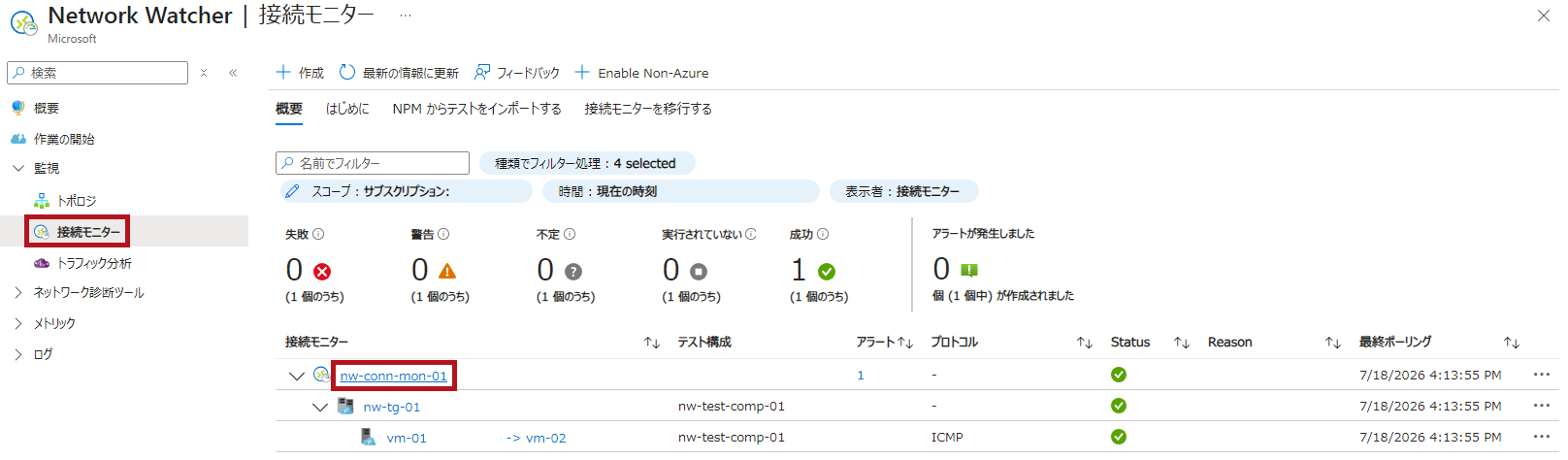Click the Enable Non-Azure button
The image size is (1568, 460).
(641, 73)
